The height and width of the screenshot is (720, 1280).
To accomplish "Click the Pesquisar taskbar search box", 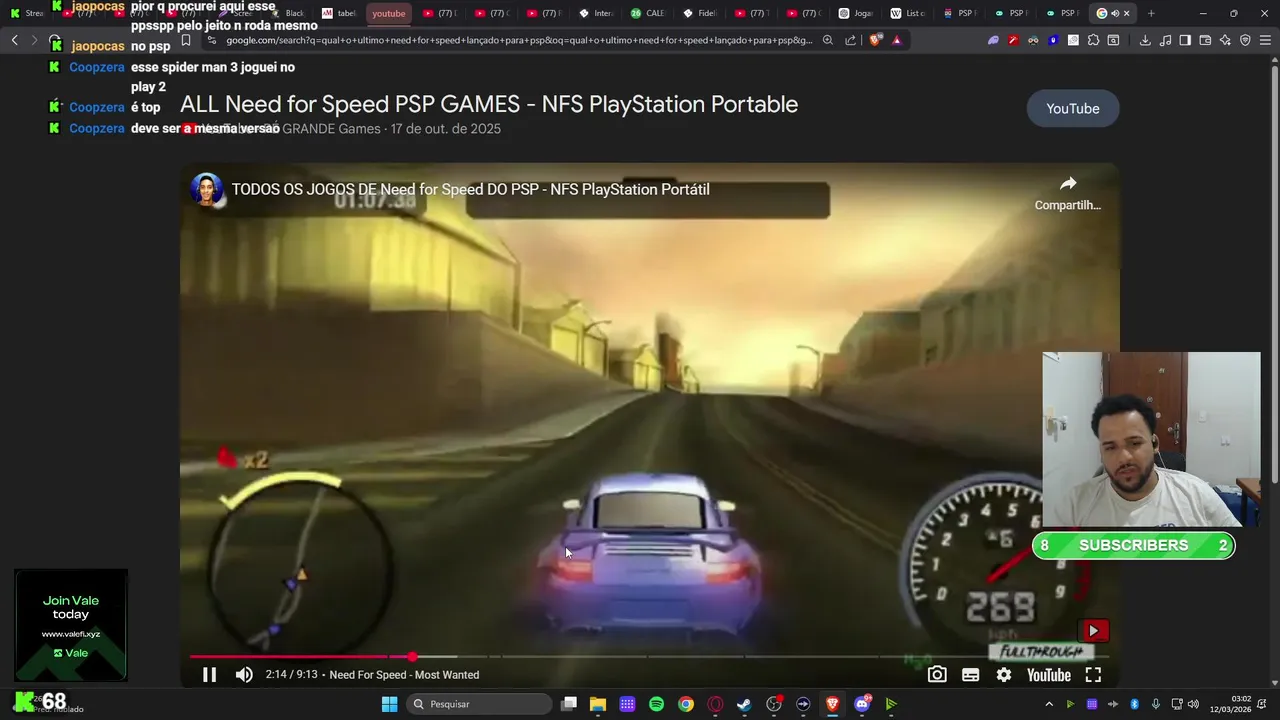I will click(x=479, y=704).
